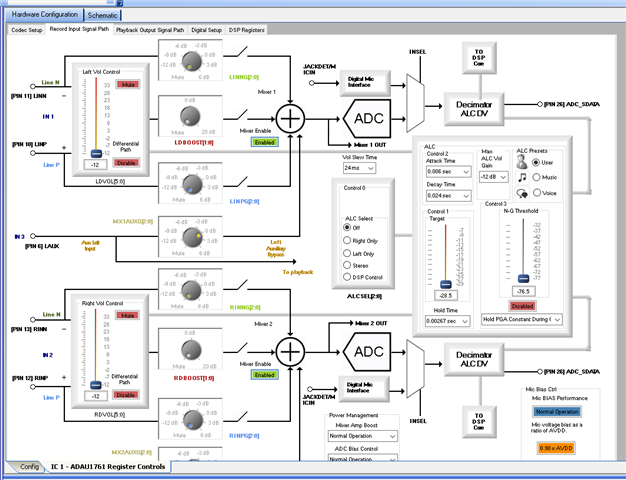Switch to Playback Output Signal Path tab

(150, 30)
